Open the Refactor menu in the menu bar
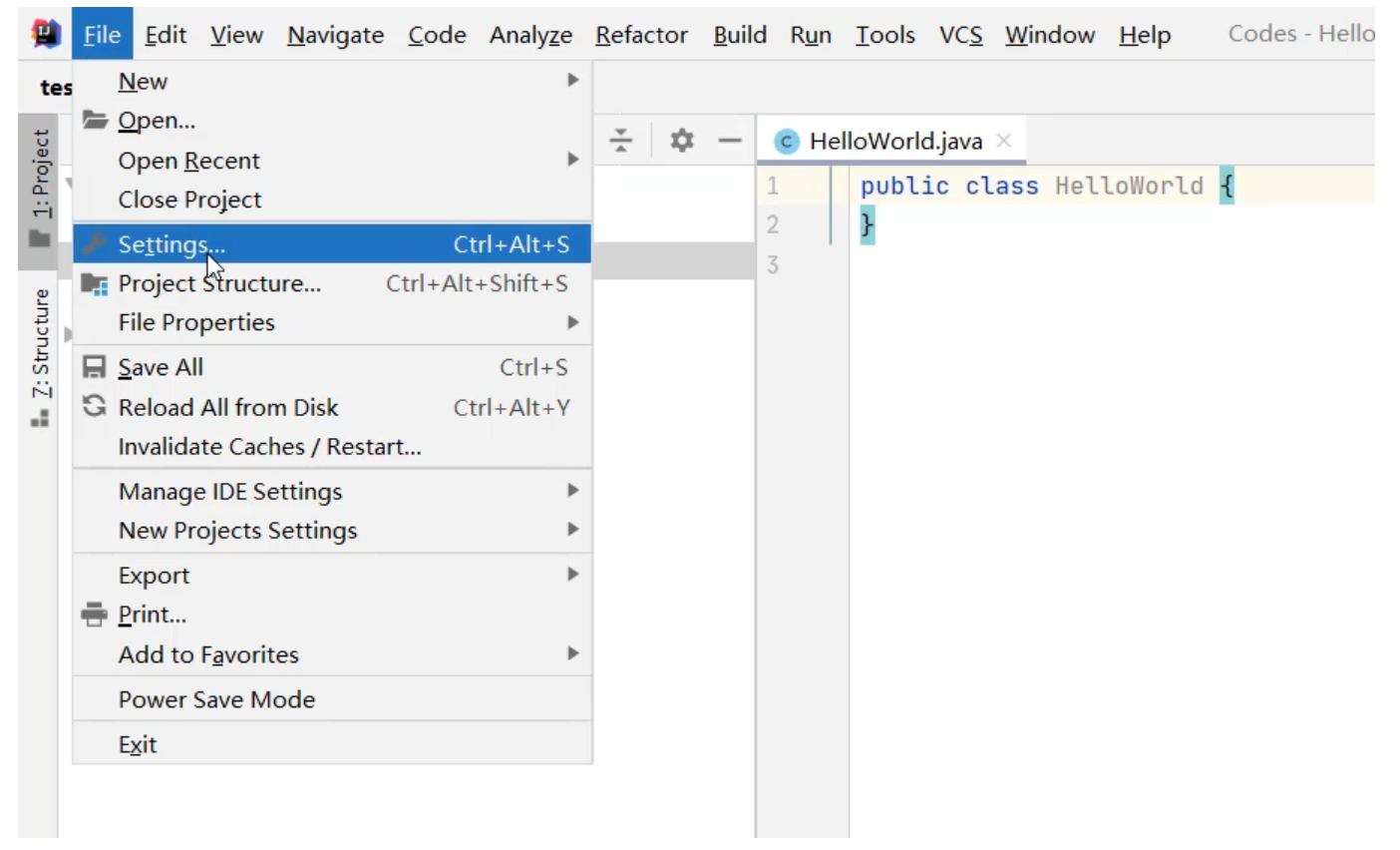Image resolution: width=1400 pixels, height=850 pixels. click(x=641, y=35)
